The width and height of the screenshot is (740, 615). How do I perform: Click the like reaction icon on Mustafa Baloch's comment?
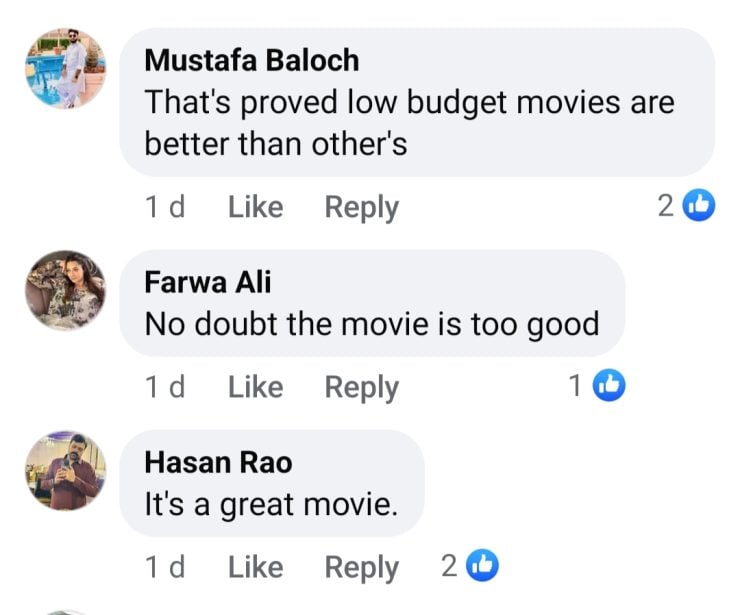[699, 206]
